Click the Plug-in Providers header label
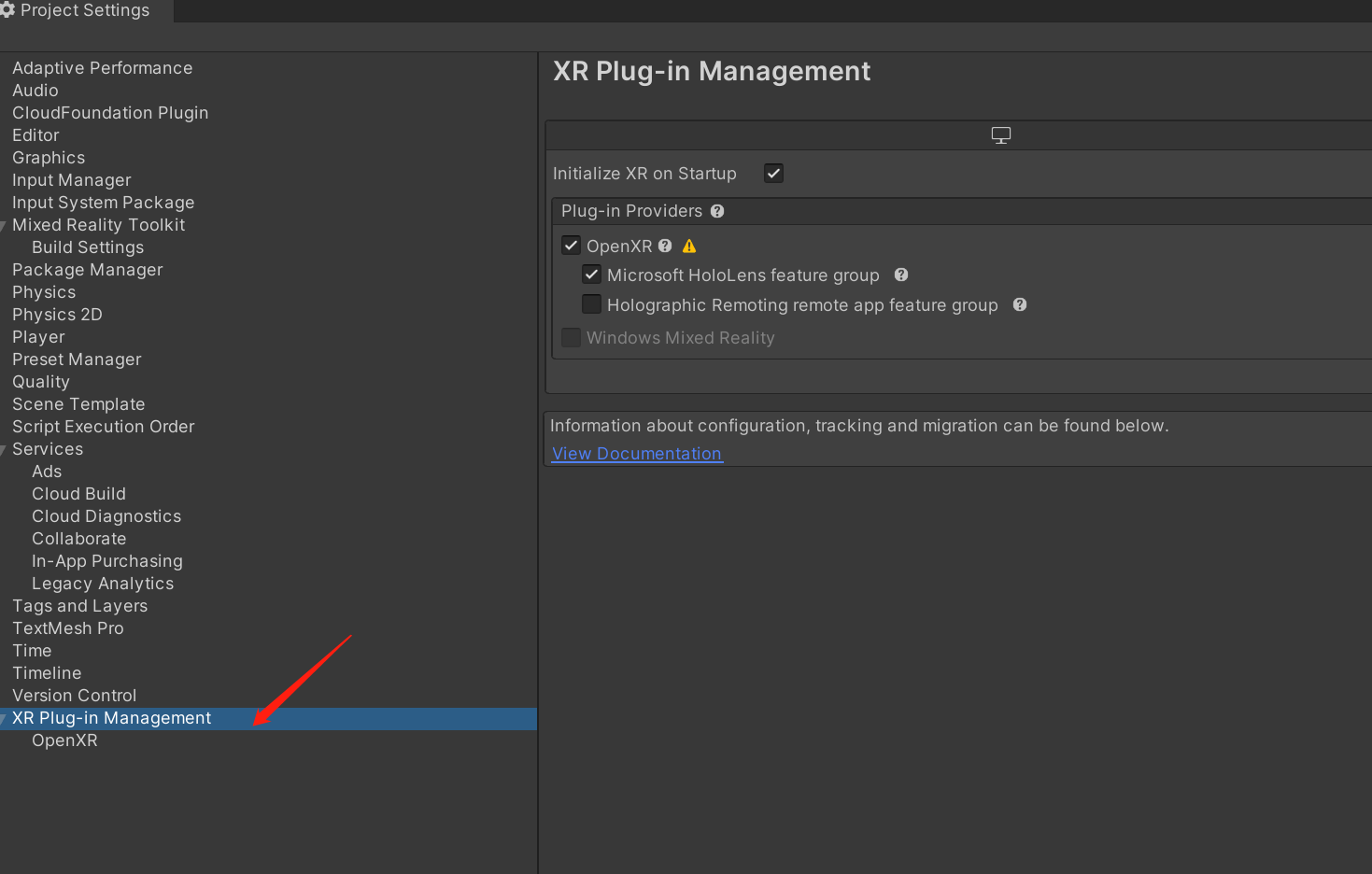Viewport: 1372px width, 874px height. [x=631, y=211]
